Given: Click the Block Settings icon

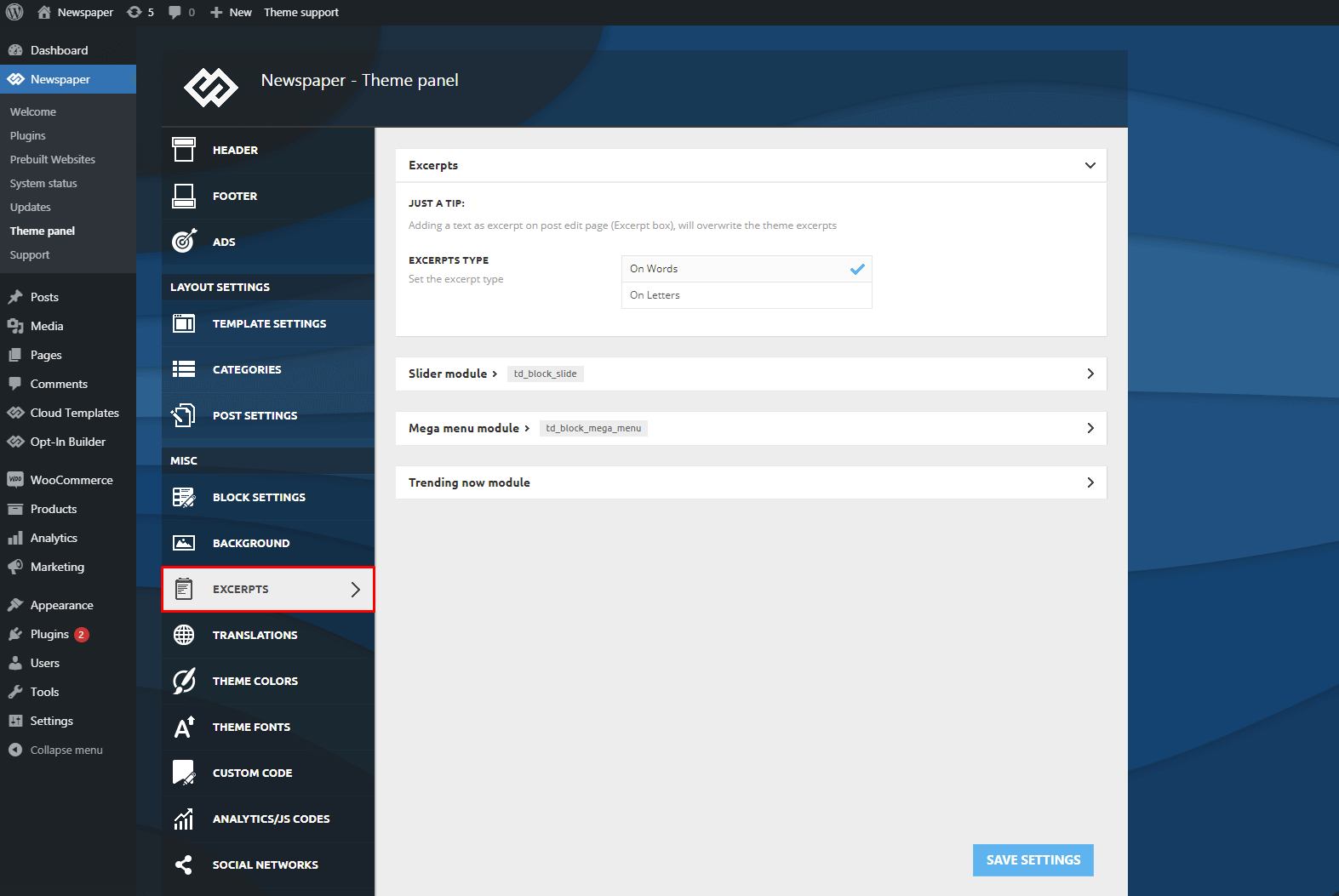Looking at the screenshot, I should (184, 497).
